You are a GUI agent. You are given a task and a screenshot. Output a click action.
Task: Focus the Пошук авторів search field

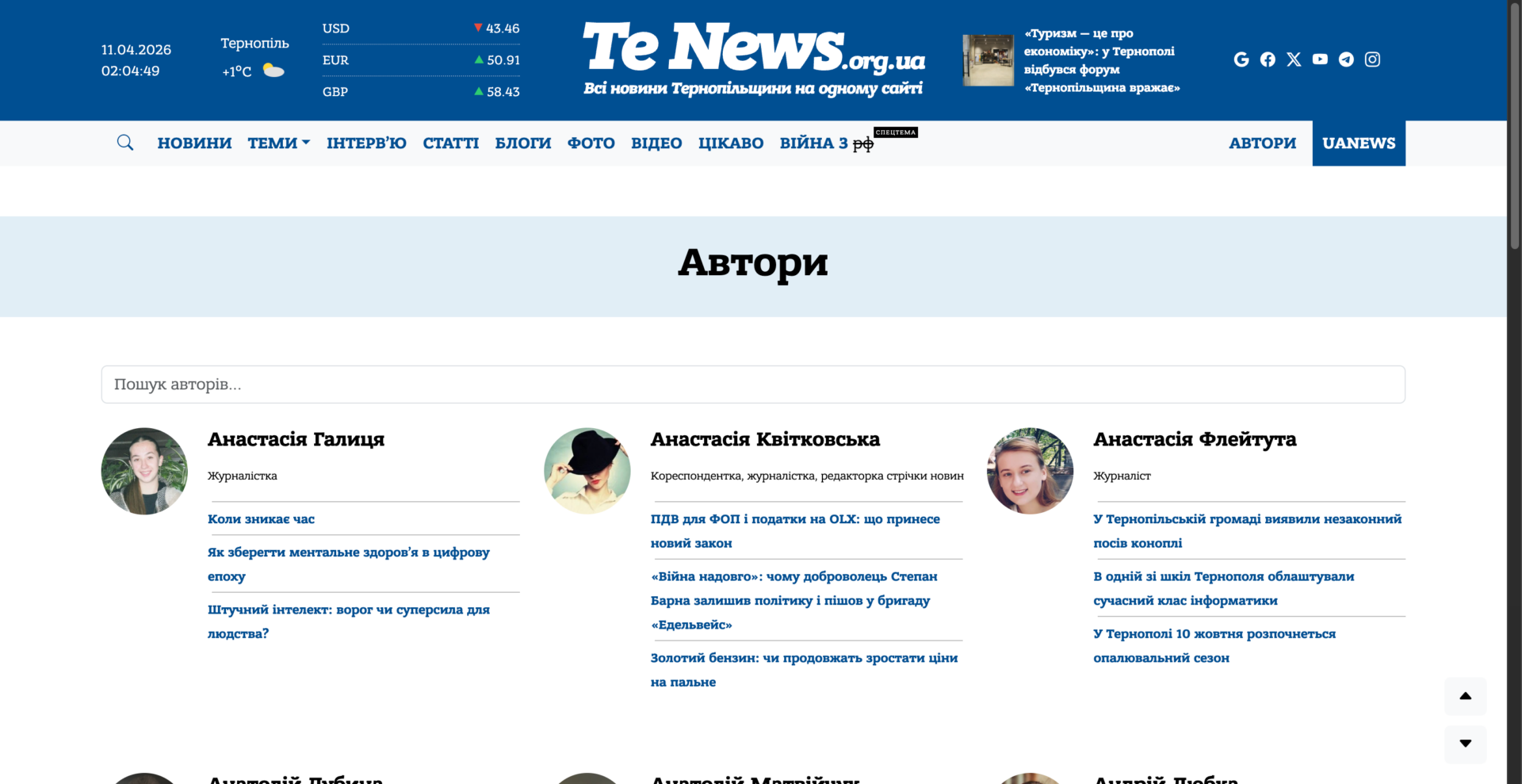(x=753, y=384)
